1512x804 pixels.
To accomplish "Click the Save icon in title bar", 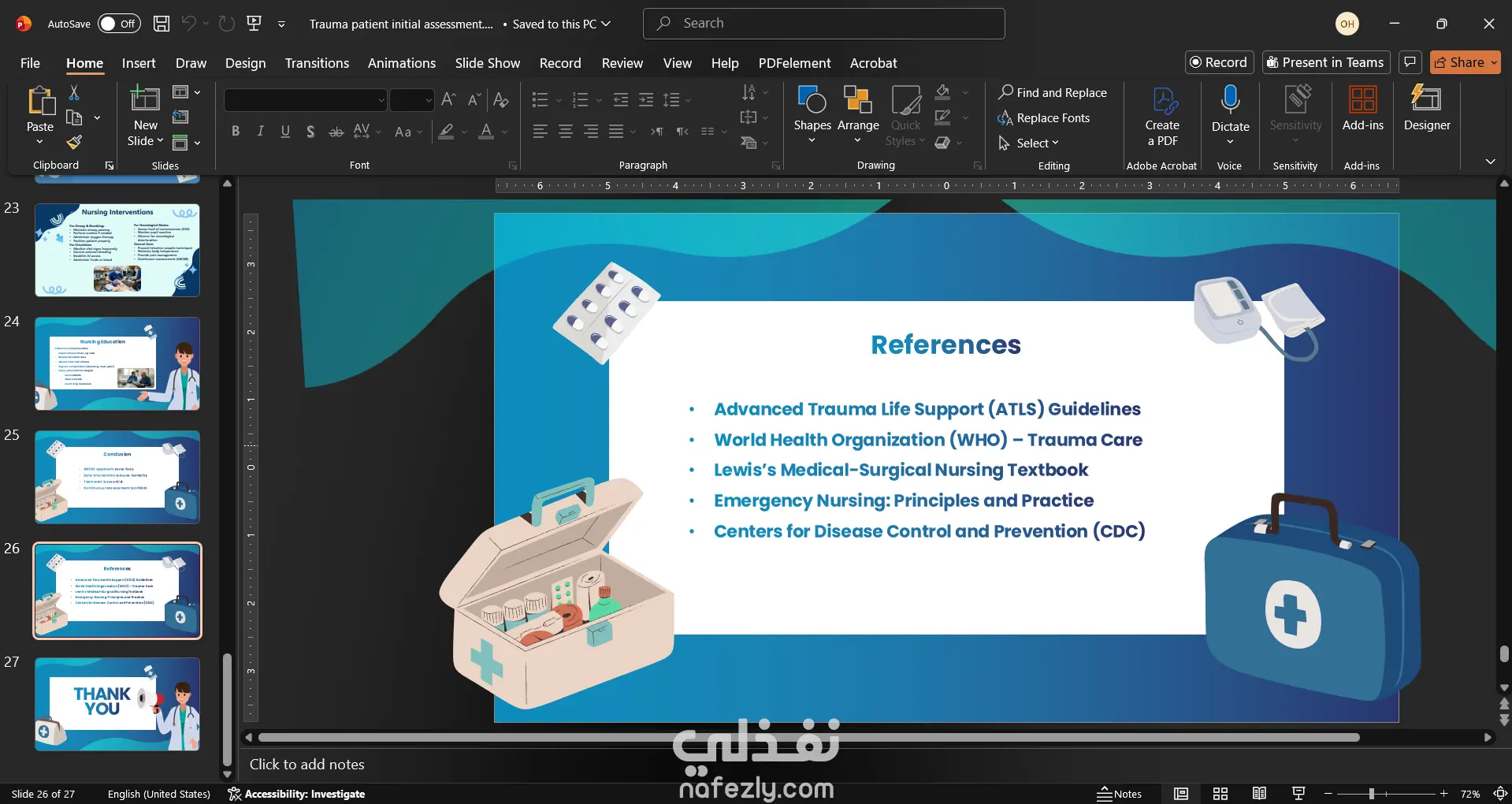I will (x=162, y=24).
